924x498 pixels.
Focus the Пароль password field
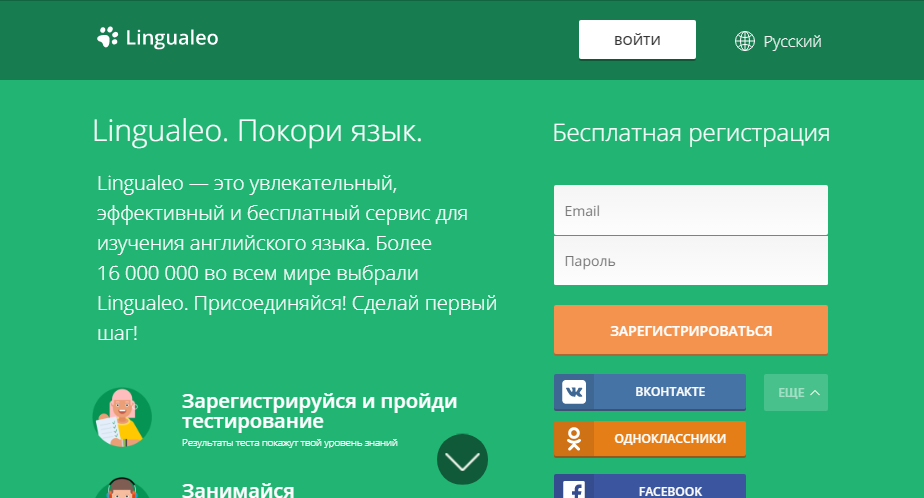point(691,260)
